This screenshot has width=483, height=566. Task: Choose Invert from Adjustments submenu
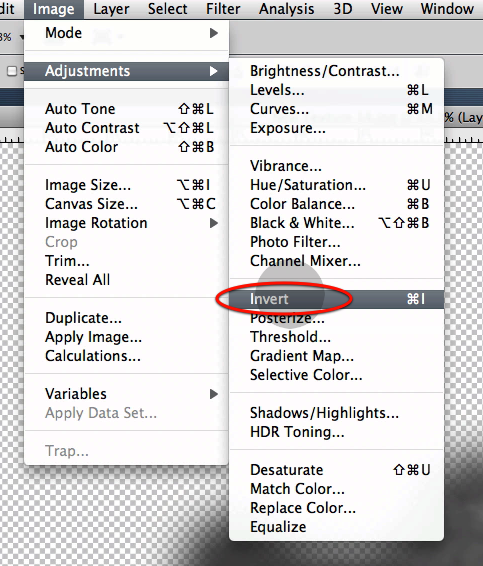[336, 299]
